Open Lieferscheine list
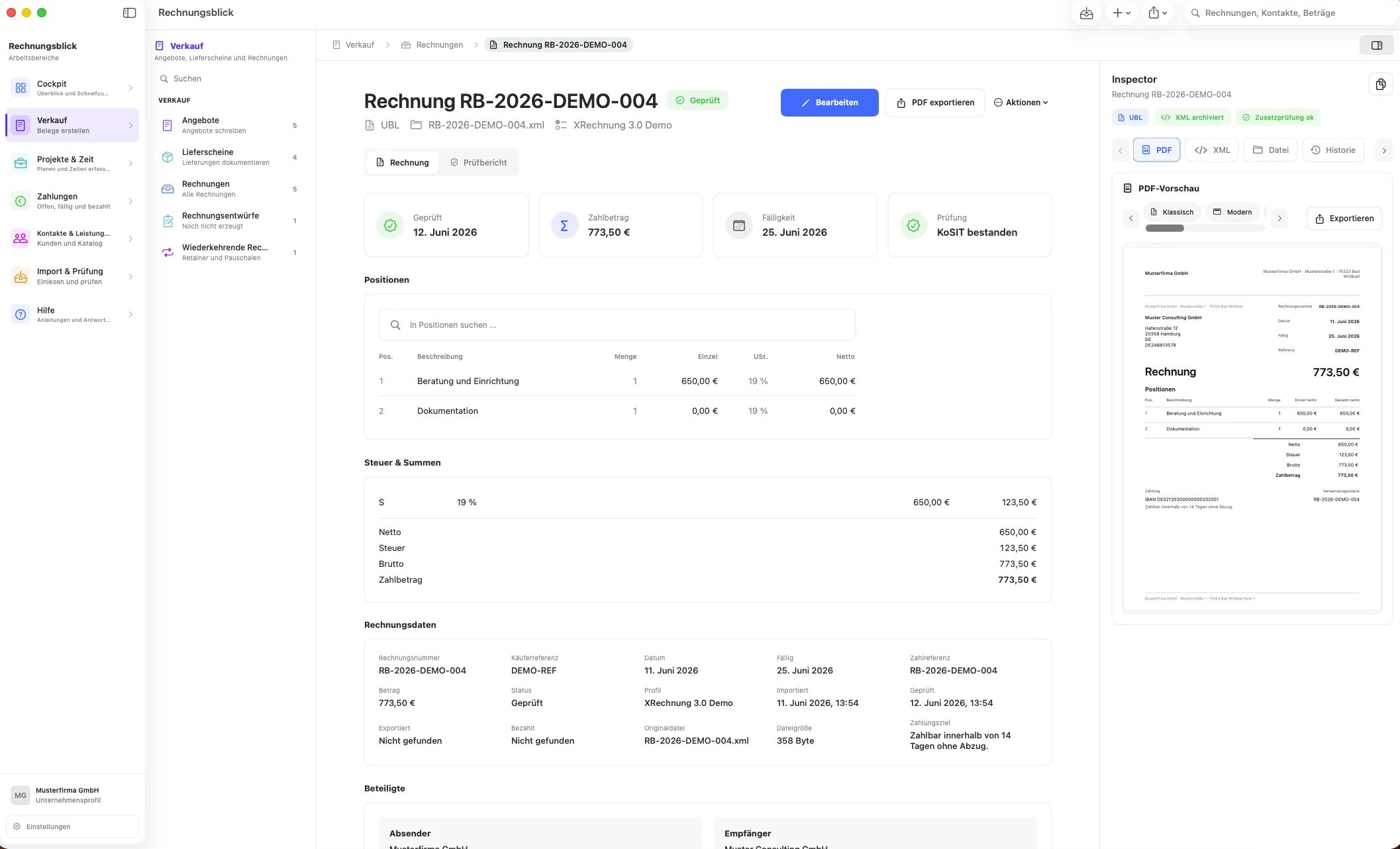The image size is (1400, 849). 230,157
